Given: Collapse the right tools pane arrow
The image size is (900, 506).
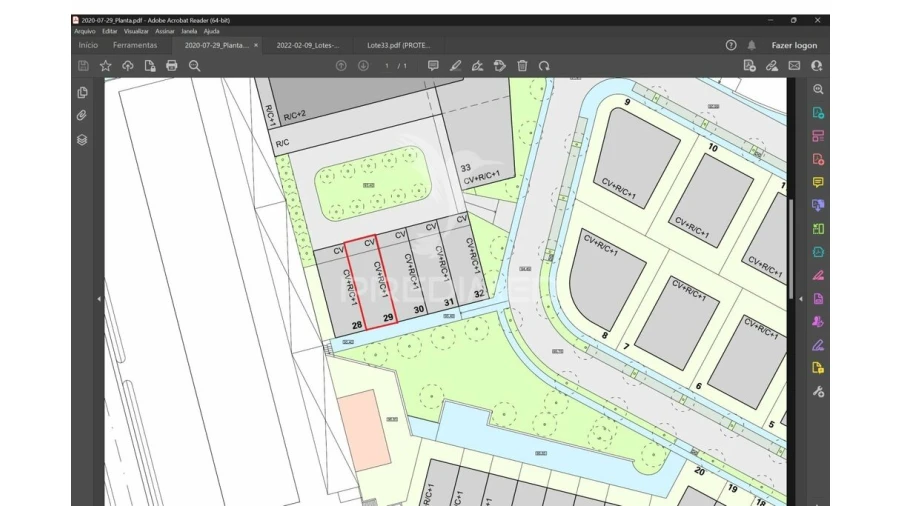Looking at the screenshot, I should [x=800, y=299].
